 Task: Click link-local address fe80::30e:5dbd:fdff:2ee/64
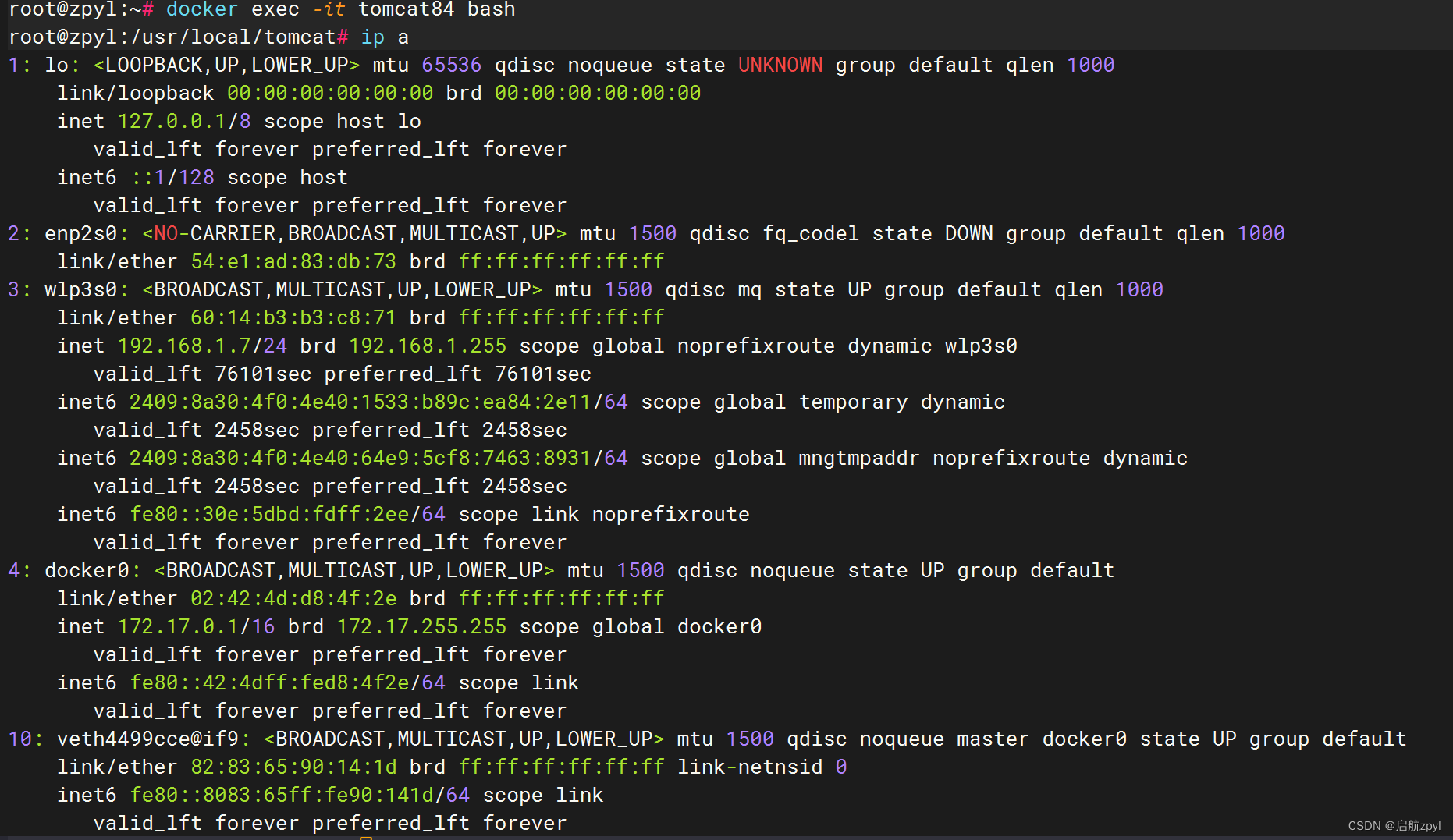click(x=287, y=514)
